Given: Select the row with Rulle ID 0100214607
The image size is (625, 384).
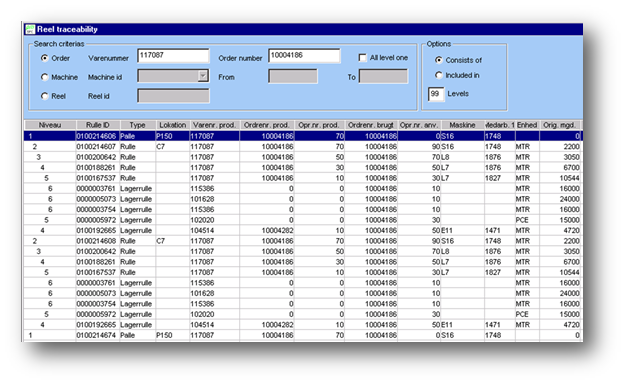Looking at the screenshot, I should click(303, 147).
